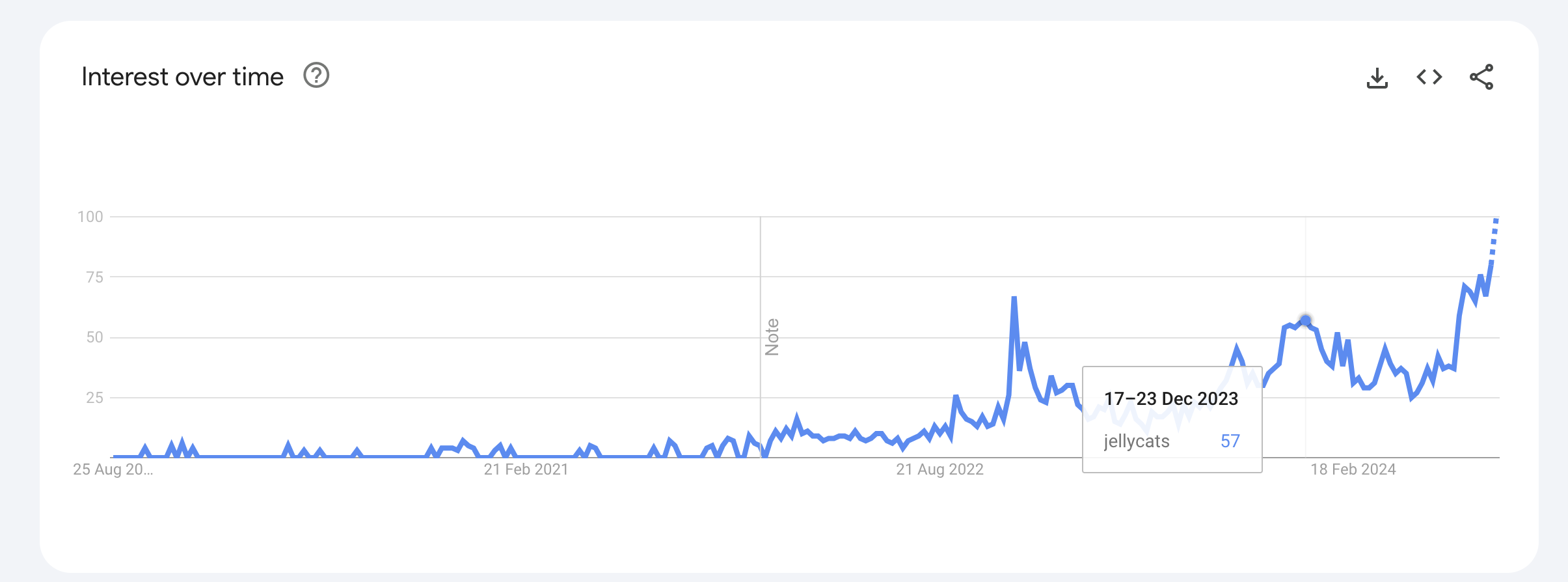Click the highlighted data point for Dec 2023
Viewport: 1568px width, 582px height.
(x=1305, y=320)
